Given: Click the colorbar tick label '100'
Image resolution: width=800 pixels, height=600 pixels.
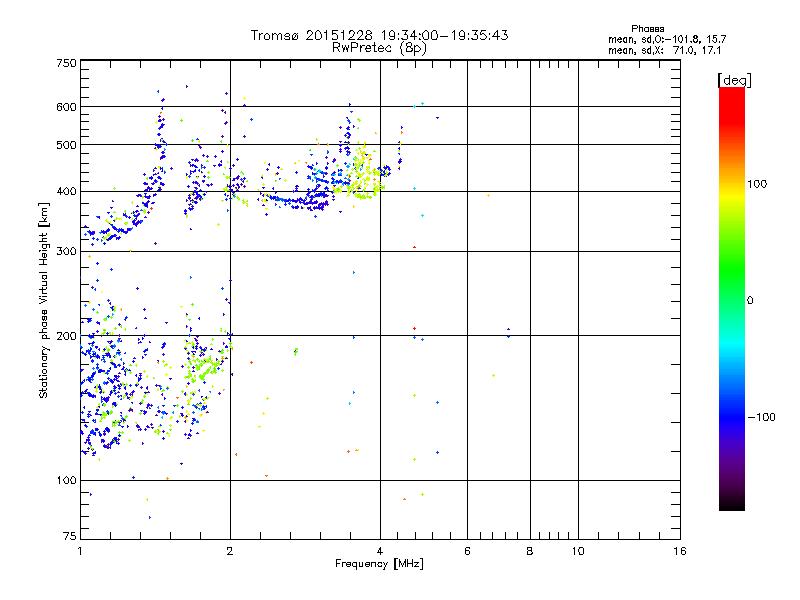Looking at the screenshot, I should tap(757, 184).
